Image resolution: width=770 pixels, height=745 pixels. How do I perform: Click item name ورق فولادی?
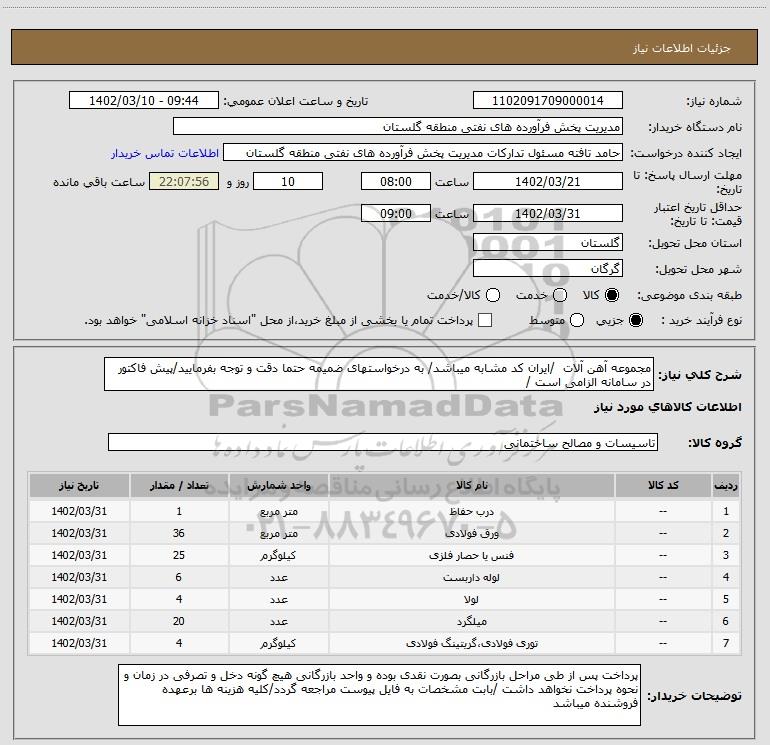(471, 533)
